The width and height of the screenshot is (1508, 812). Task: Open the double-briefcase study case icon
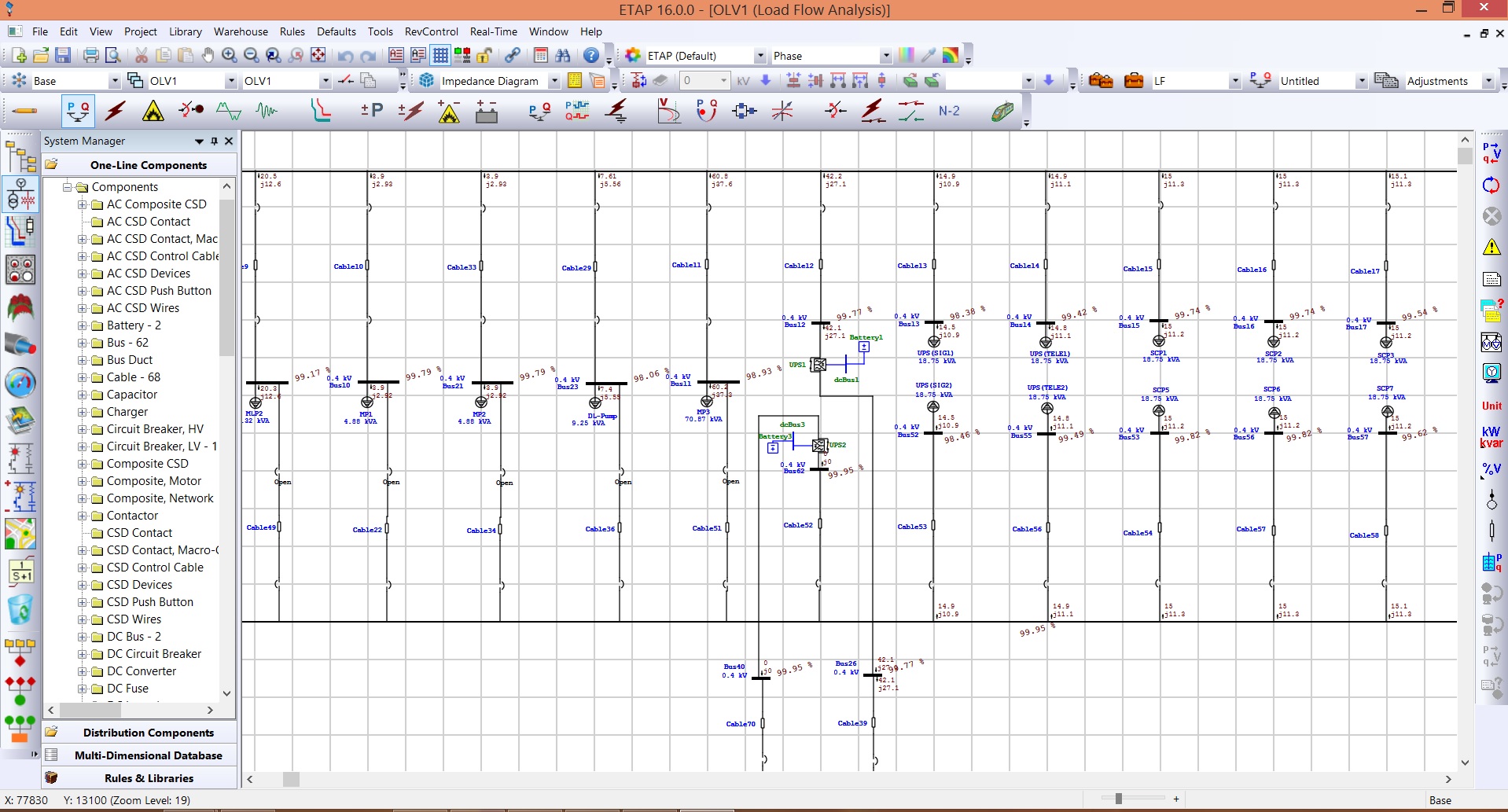pyautogui.click(x=1101, y=80)
